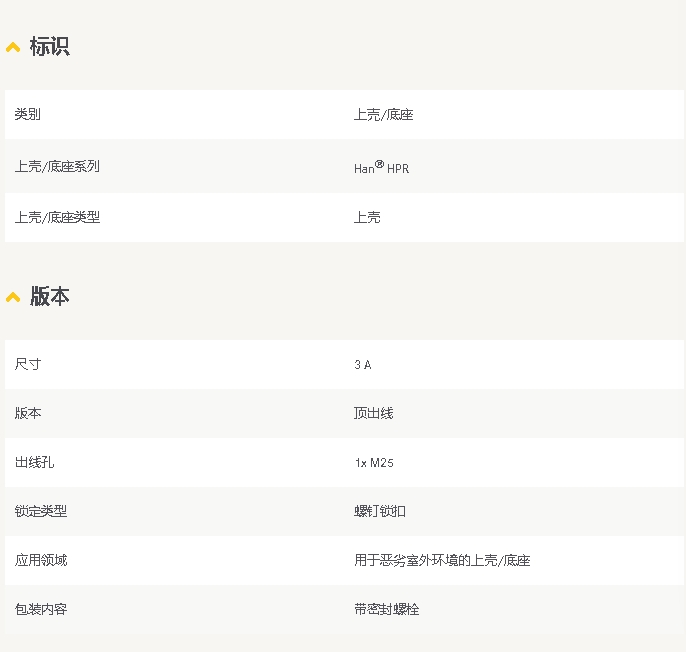The image size is (686, 652).
Task: Select the 上壳/底座 category value
Action: [x=384, y=115]
